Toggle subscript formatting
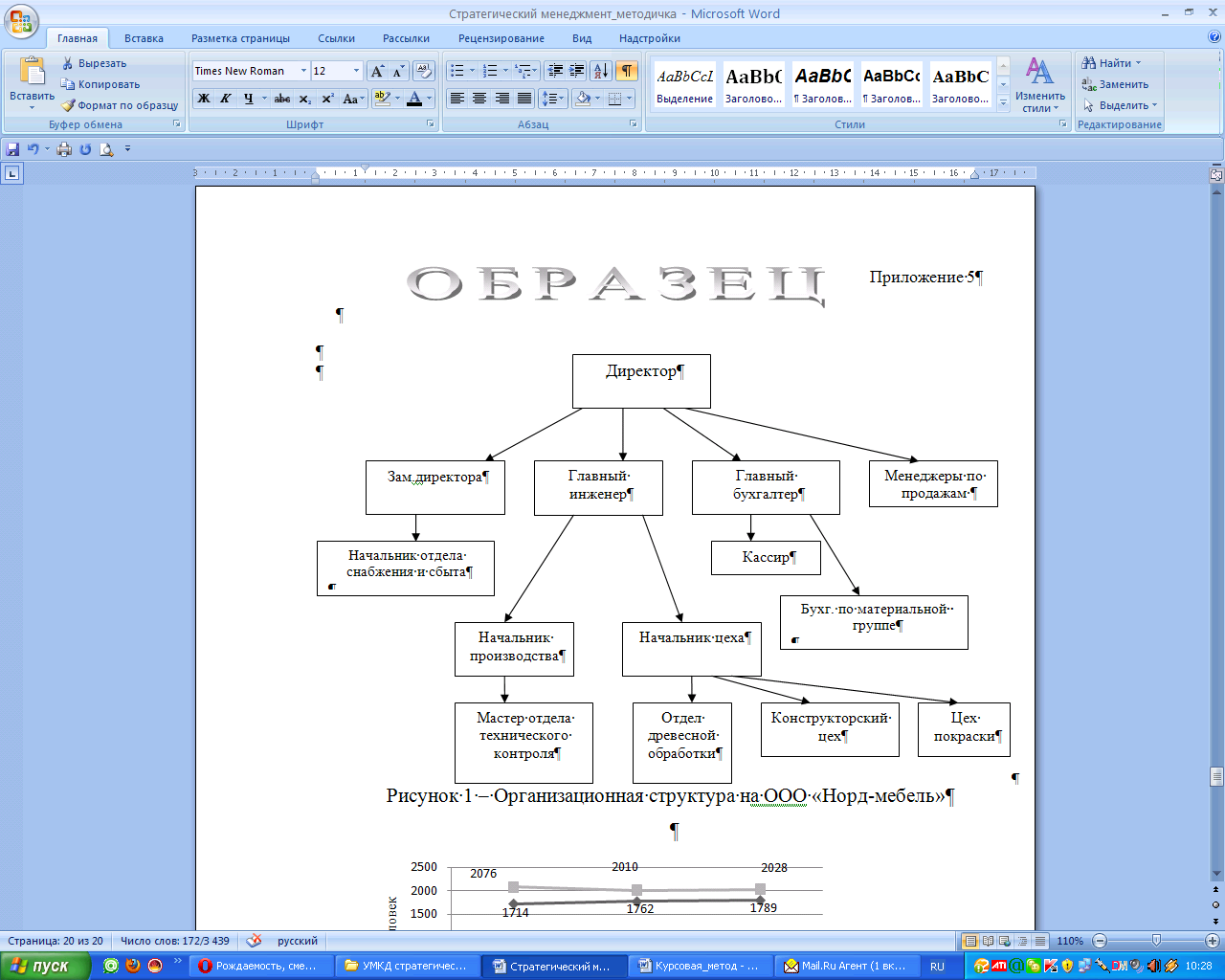 coord(304,99)
